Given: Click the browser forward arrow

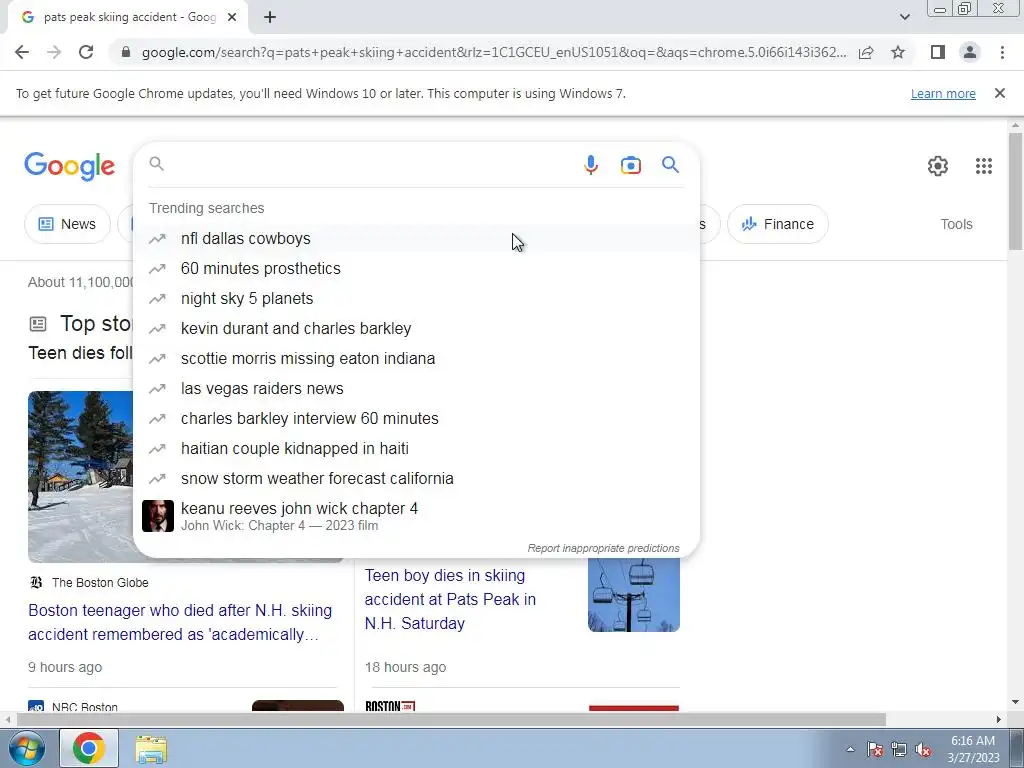Looking at the screenshot, I should pos(54,52).
